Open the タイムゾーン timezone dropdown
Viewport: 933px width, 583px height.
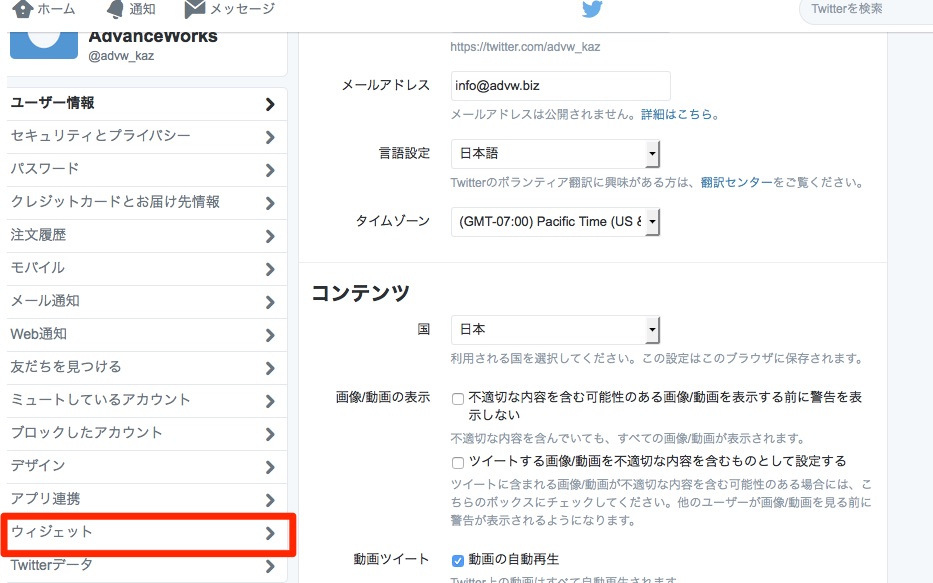(555, 221)
